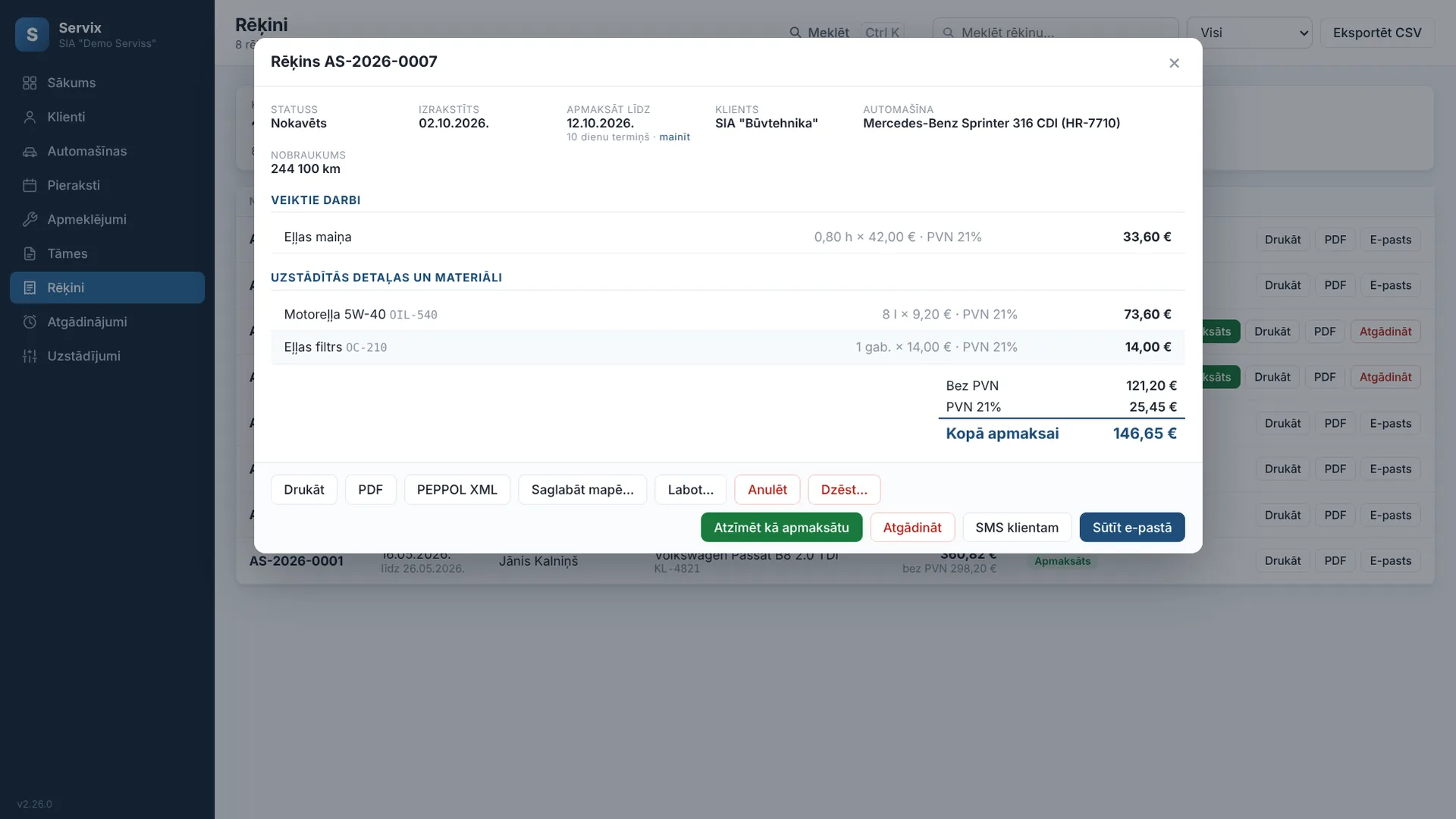Screen dimensions: 1456x819
Task: Click Sūtīt e-pastā button
Action: (1131, 528)
